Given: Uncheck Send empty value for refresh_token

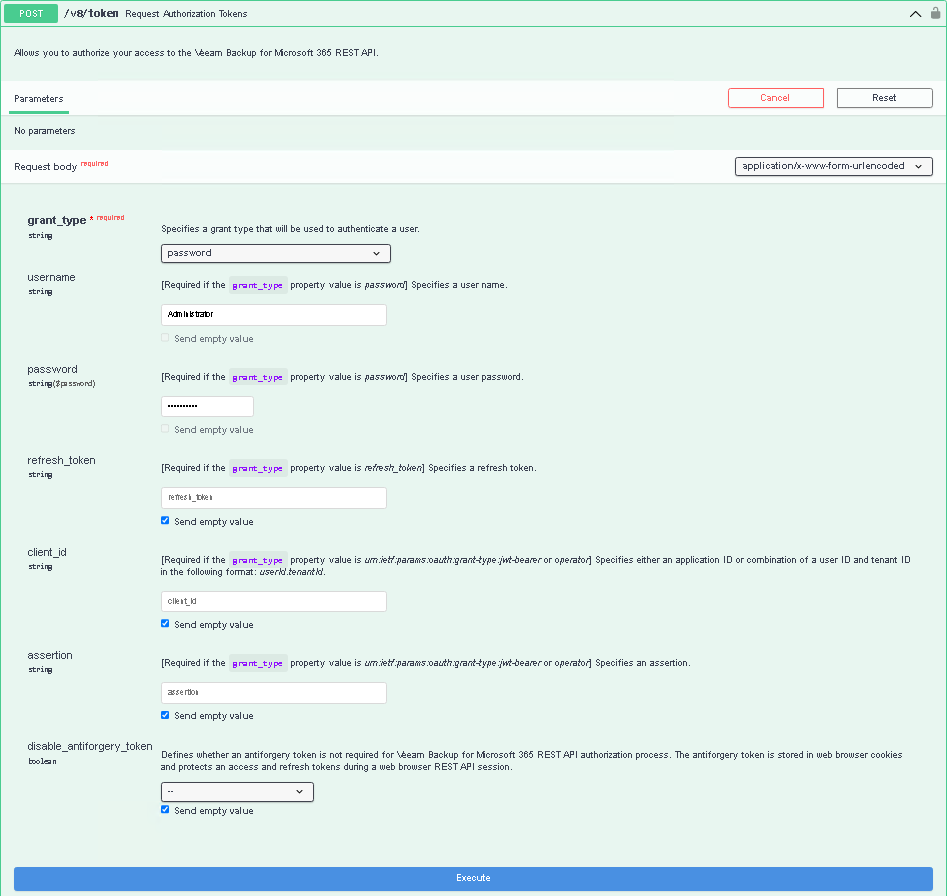Looking at the screenshot, I should (x=165, y=520).
